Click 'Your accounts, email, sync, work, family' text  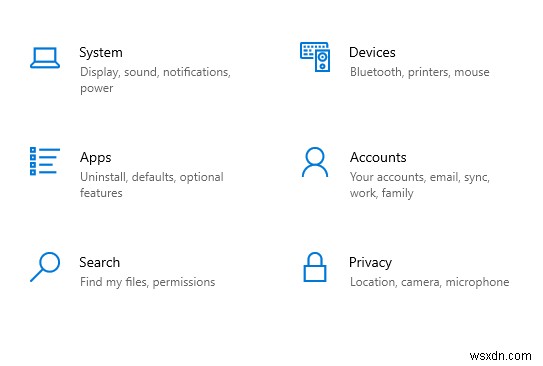[420, 185]
